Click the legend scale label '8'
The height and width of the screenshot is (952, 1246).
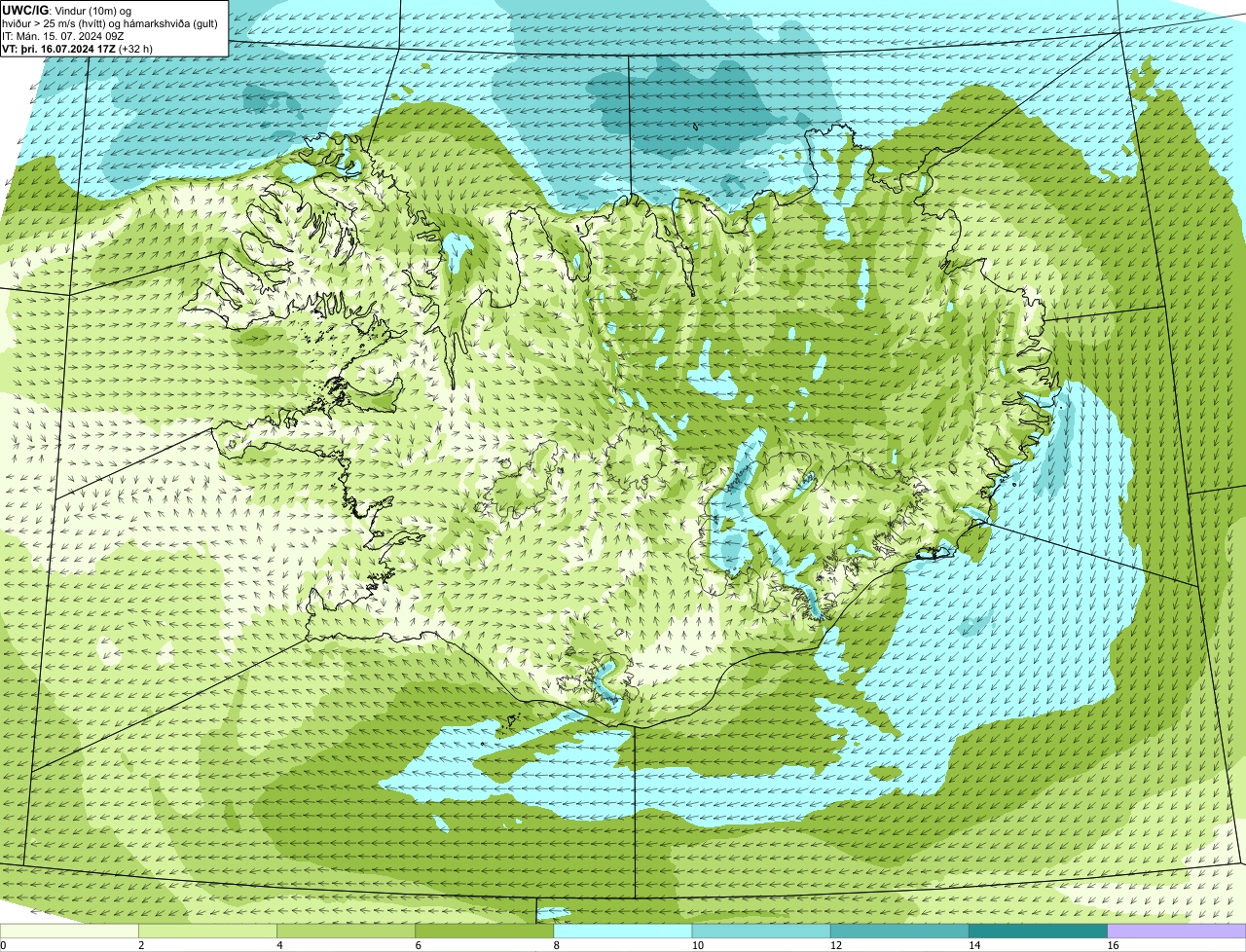point(556,945)
